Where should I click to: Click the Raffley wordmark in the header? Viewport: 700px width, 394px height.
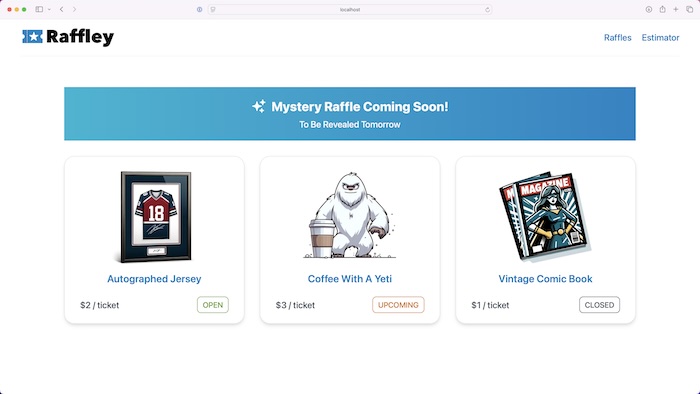(80, 37)
